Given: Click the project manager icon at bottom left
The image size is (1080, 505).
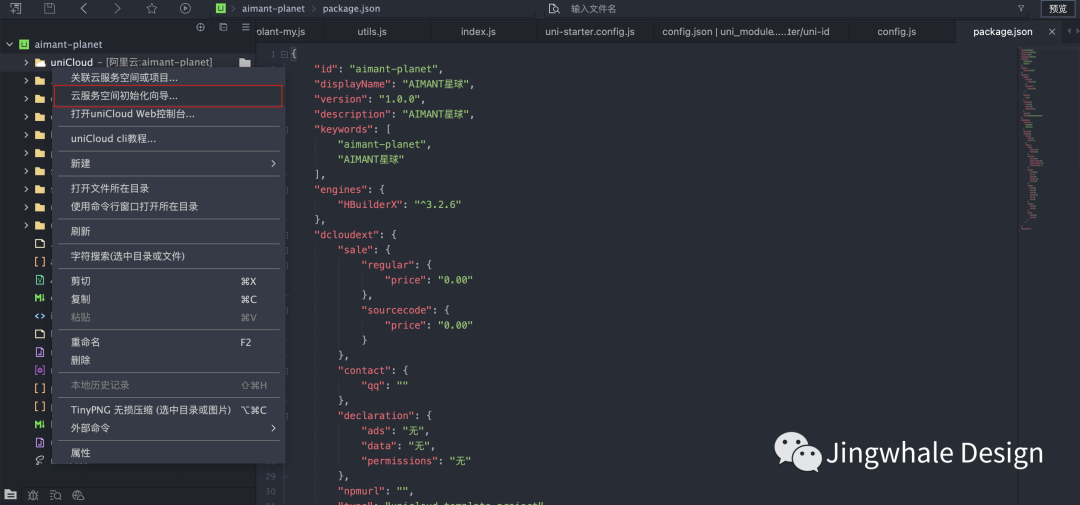Looking at the screenshot, I should tap(10, 495).
